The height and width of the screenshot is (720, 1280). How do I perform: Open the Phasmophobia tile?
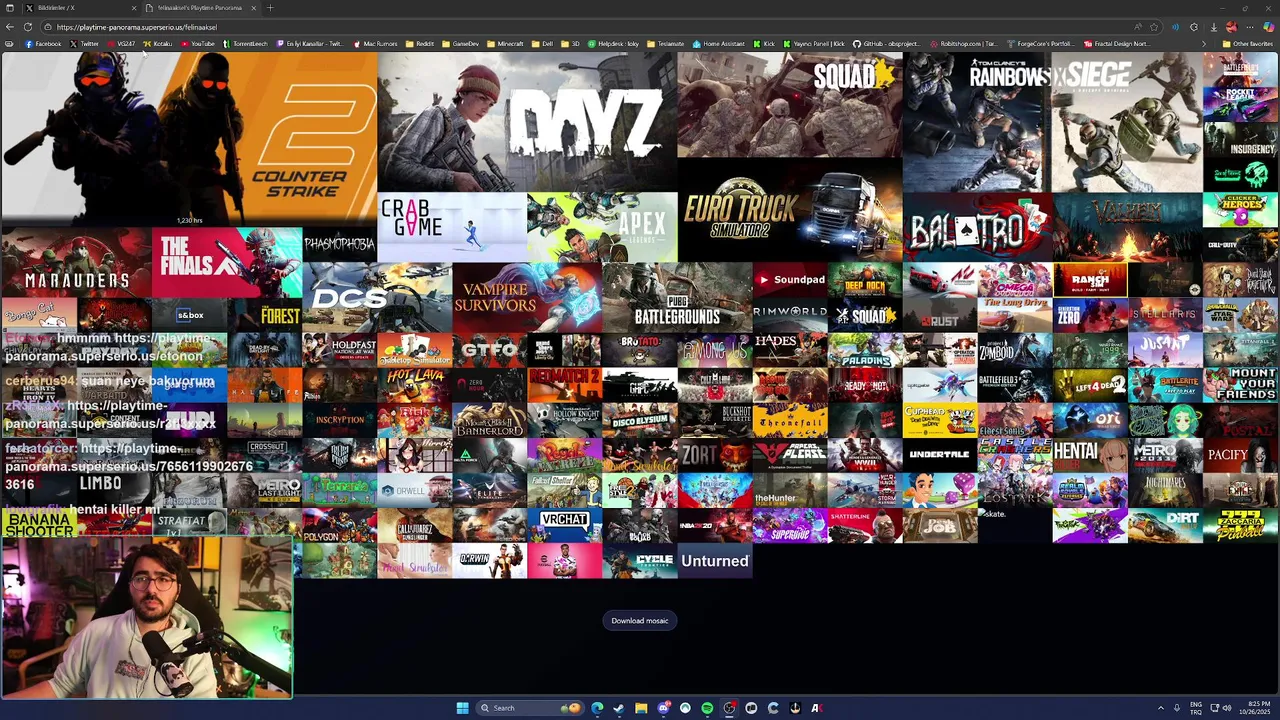(x=340, y=244)
